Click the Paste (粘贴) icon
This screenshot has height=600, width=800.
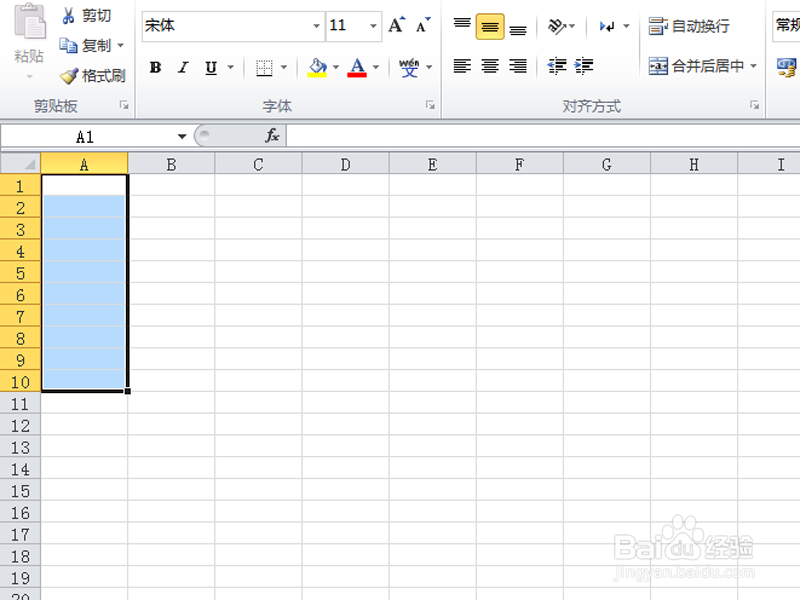click(29, 22)
